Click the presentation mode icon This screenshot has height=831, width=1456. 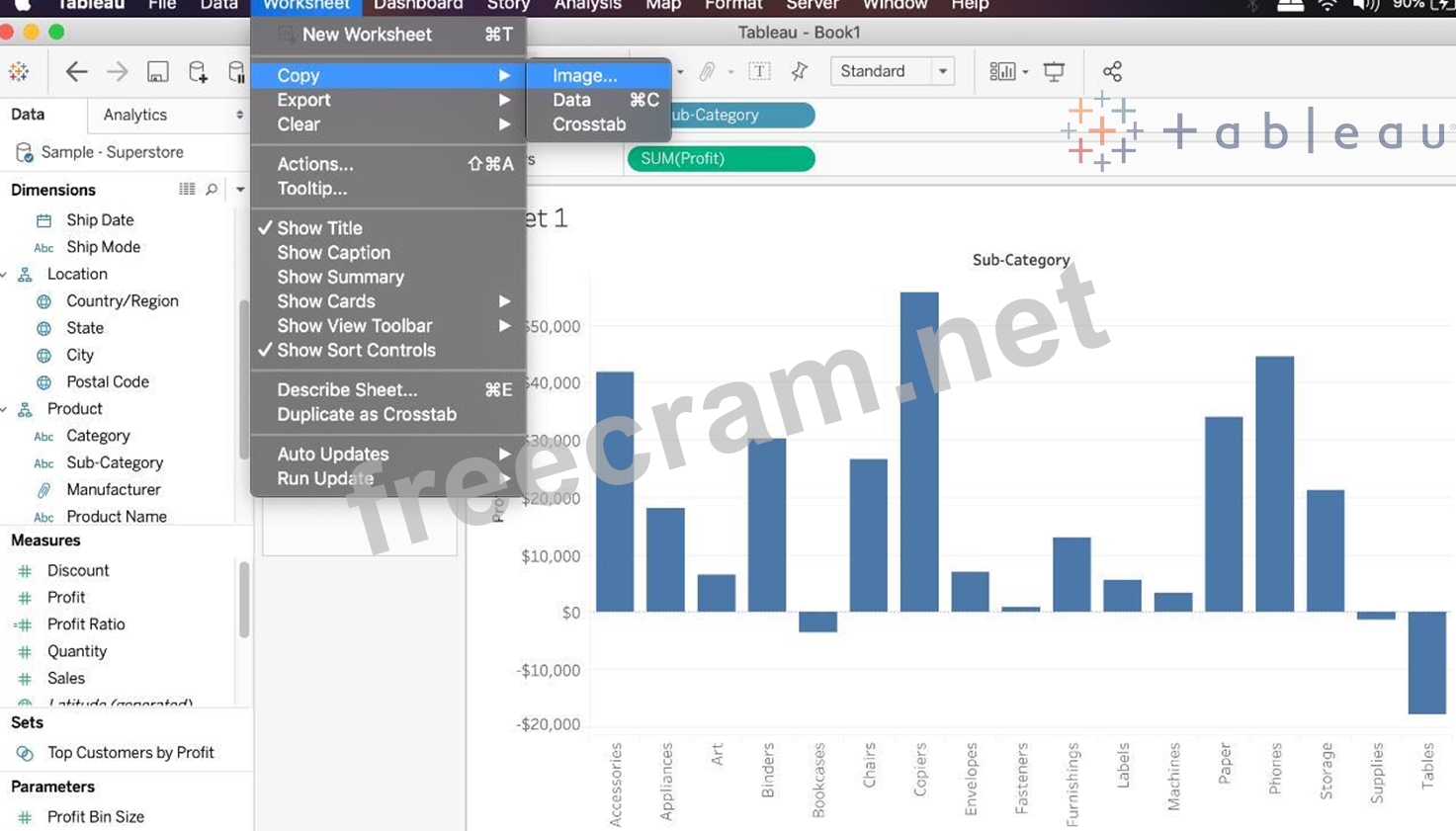click(1055, 71)
